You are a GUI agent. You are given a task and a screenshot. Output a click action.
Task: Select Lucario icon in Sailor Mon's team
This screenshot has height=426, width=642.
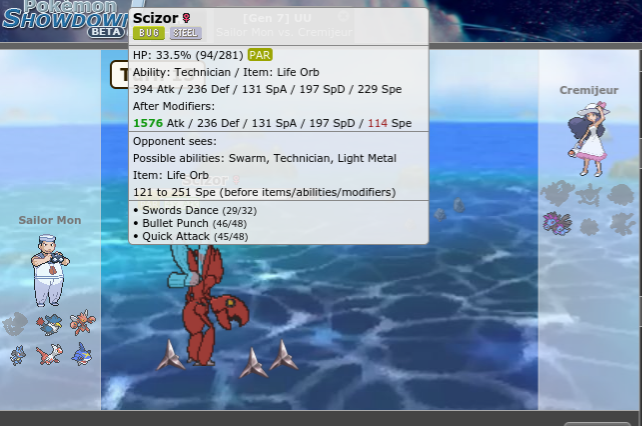pos(17,355)
